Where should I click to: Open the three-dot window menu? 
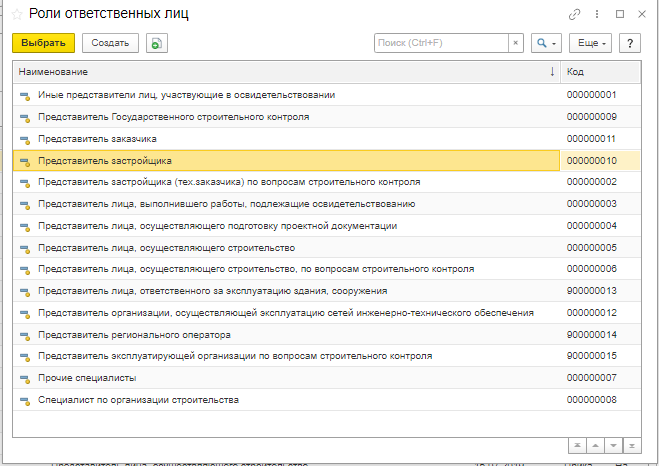[x=597, y=14]
